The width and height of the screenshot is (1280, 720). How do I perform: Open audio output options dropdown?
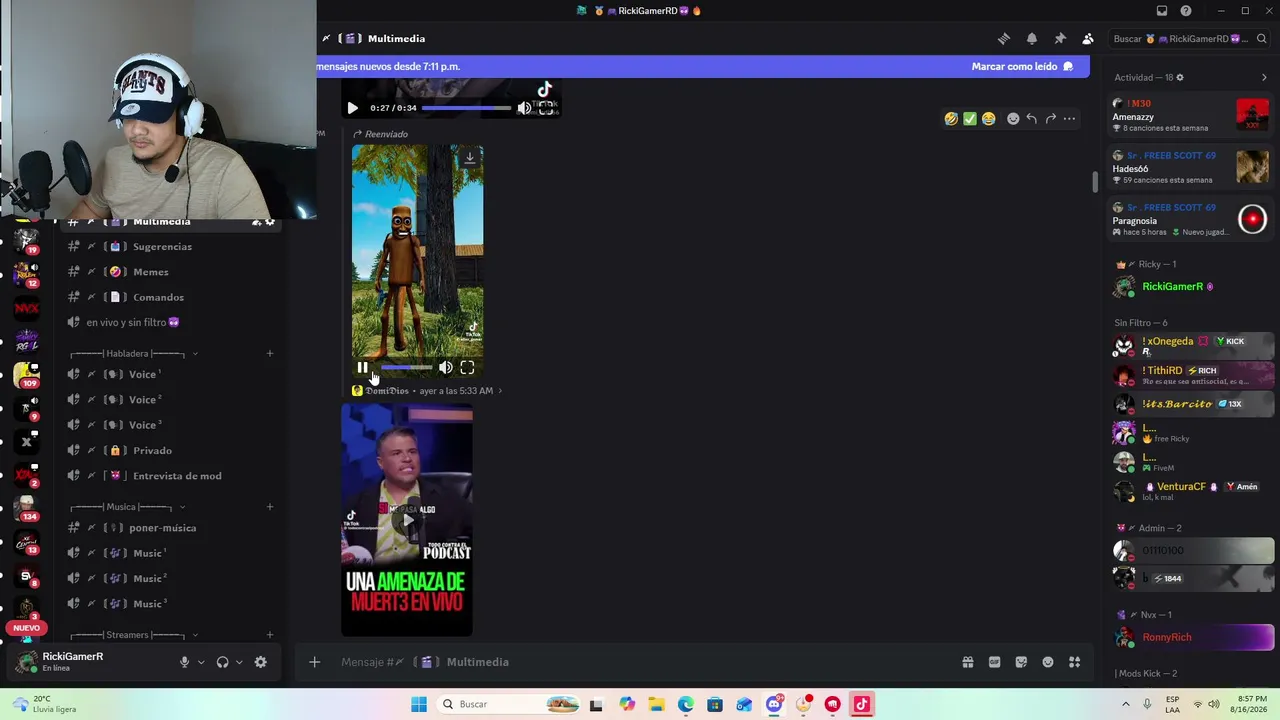[239, 662]
